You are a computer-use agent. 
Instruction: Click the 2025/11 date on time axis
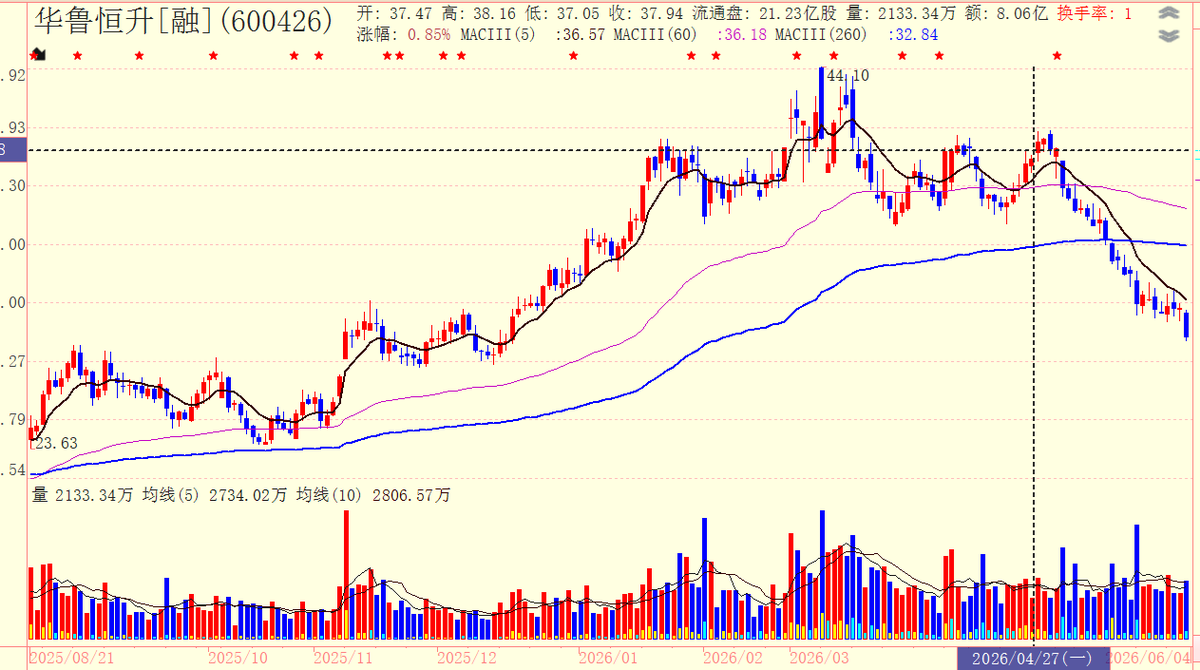coord(343,658)
